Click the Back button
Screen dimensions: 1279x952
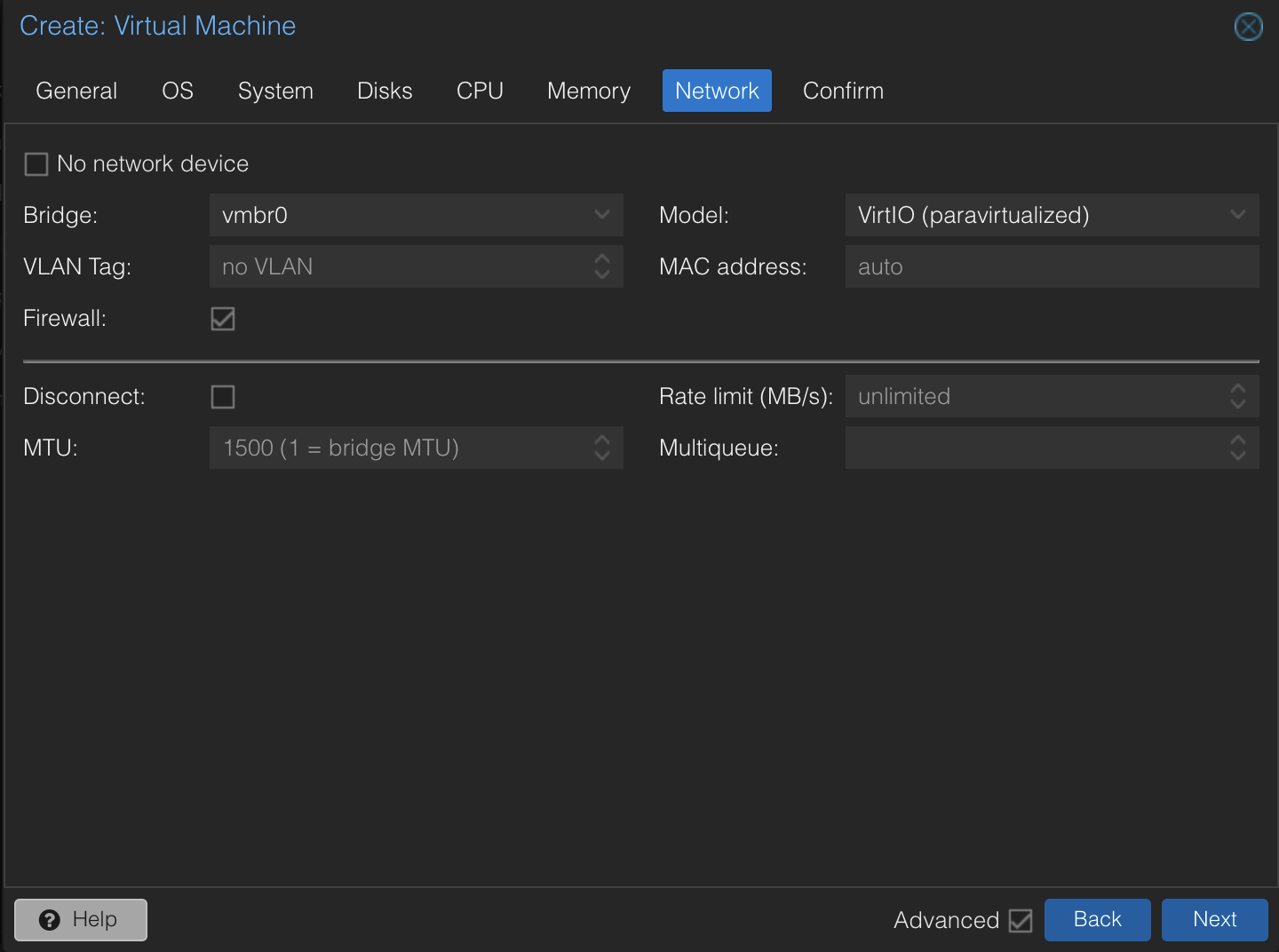(1097, 920)
